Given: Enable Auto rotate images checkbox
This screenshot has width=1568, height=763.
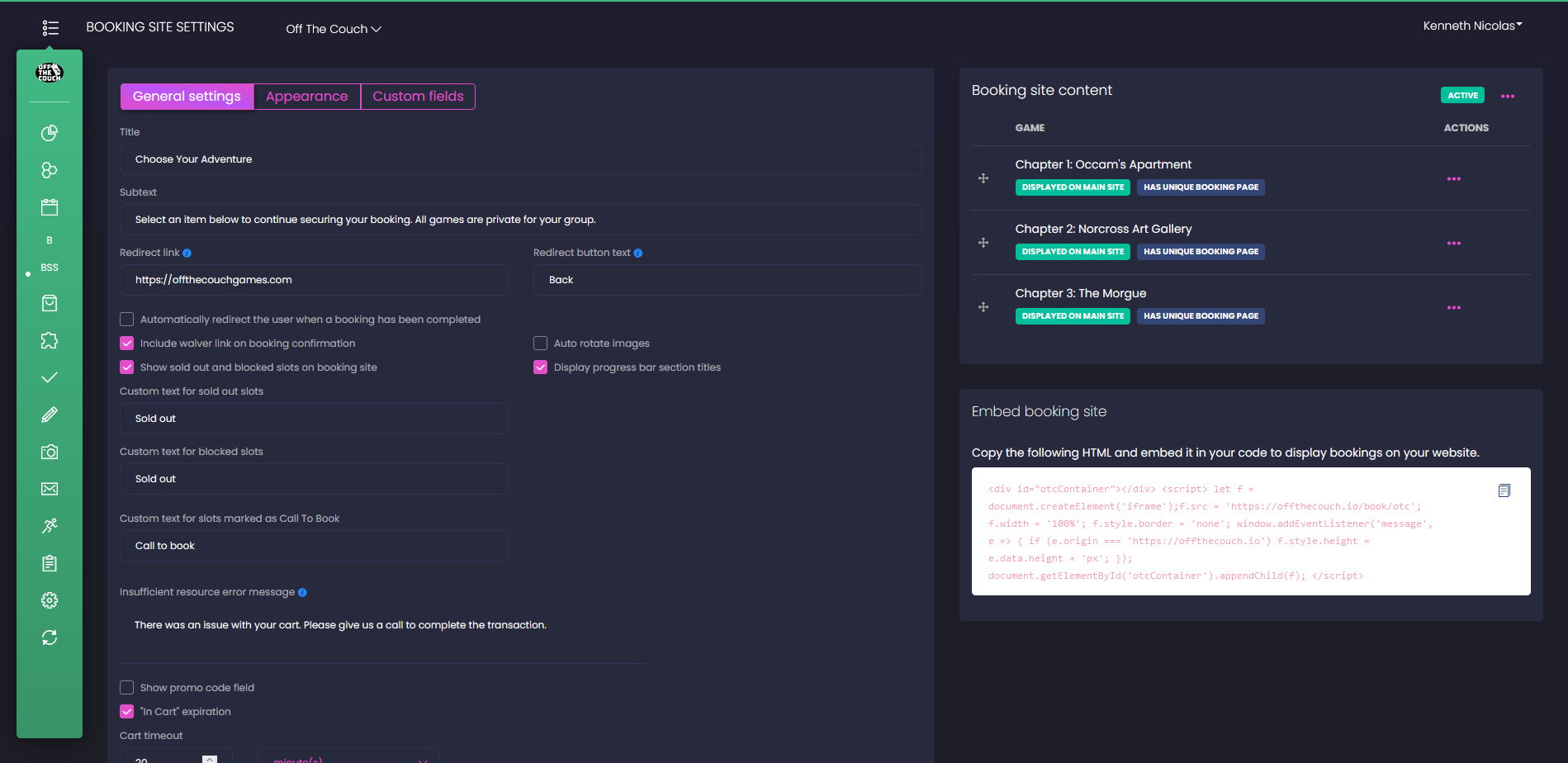Looking at the screenshot, I should point(540,344).
